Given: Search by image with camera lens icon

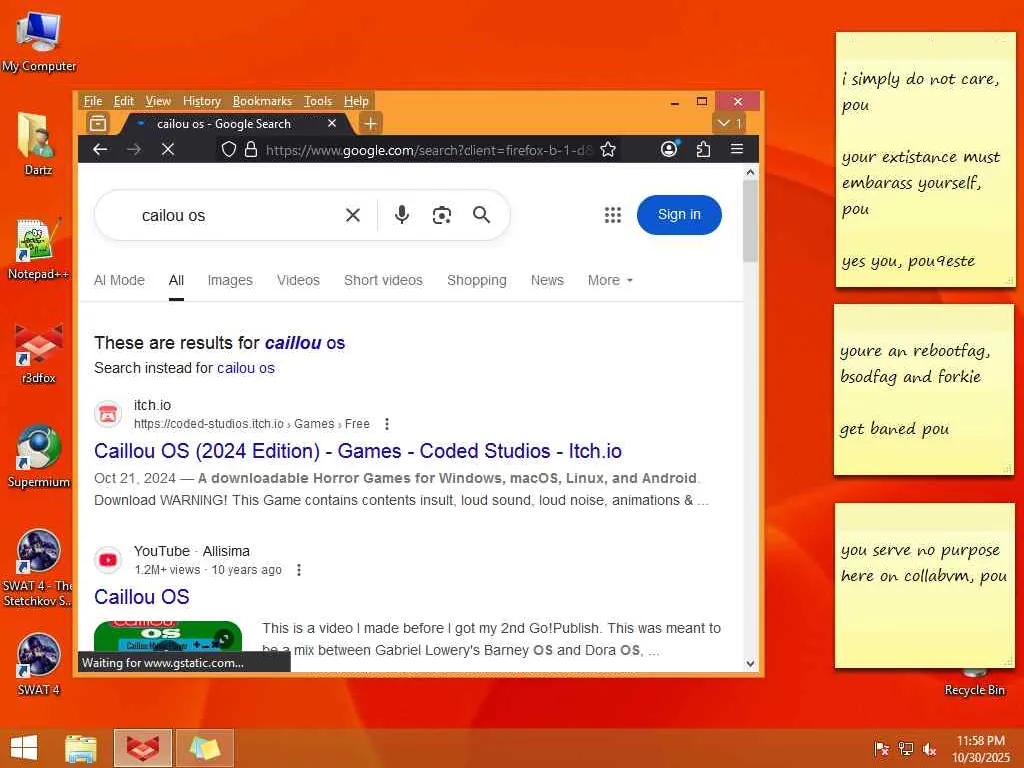Looking at the screenshot, I should (x=442, y=215).
